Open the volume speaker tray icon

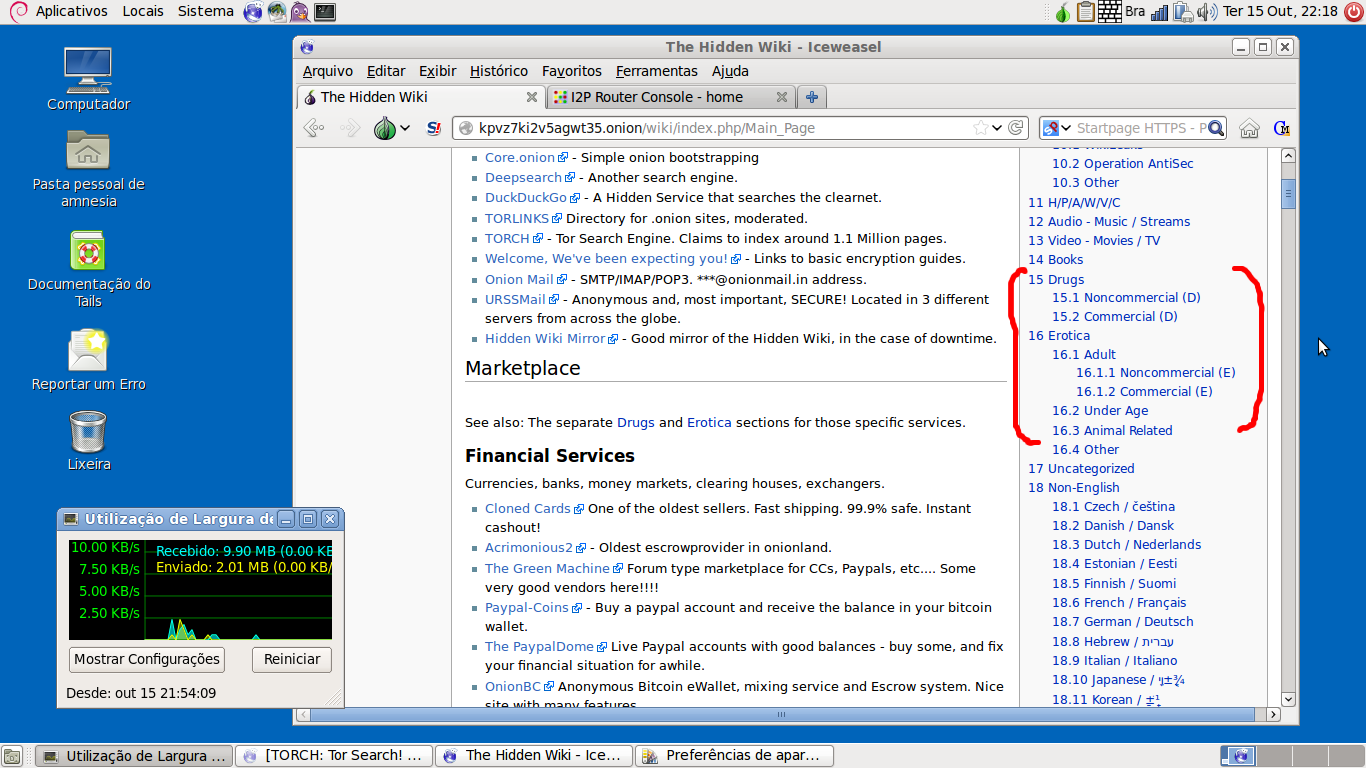1207,12
